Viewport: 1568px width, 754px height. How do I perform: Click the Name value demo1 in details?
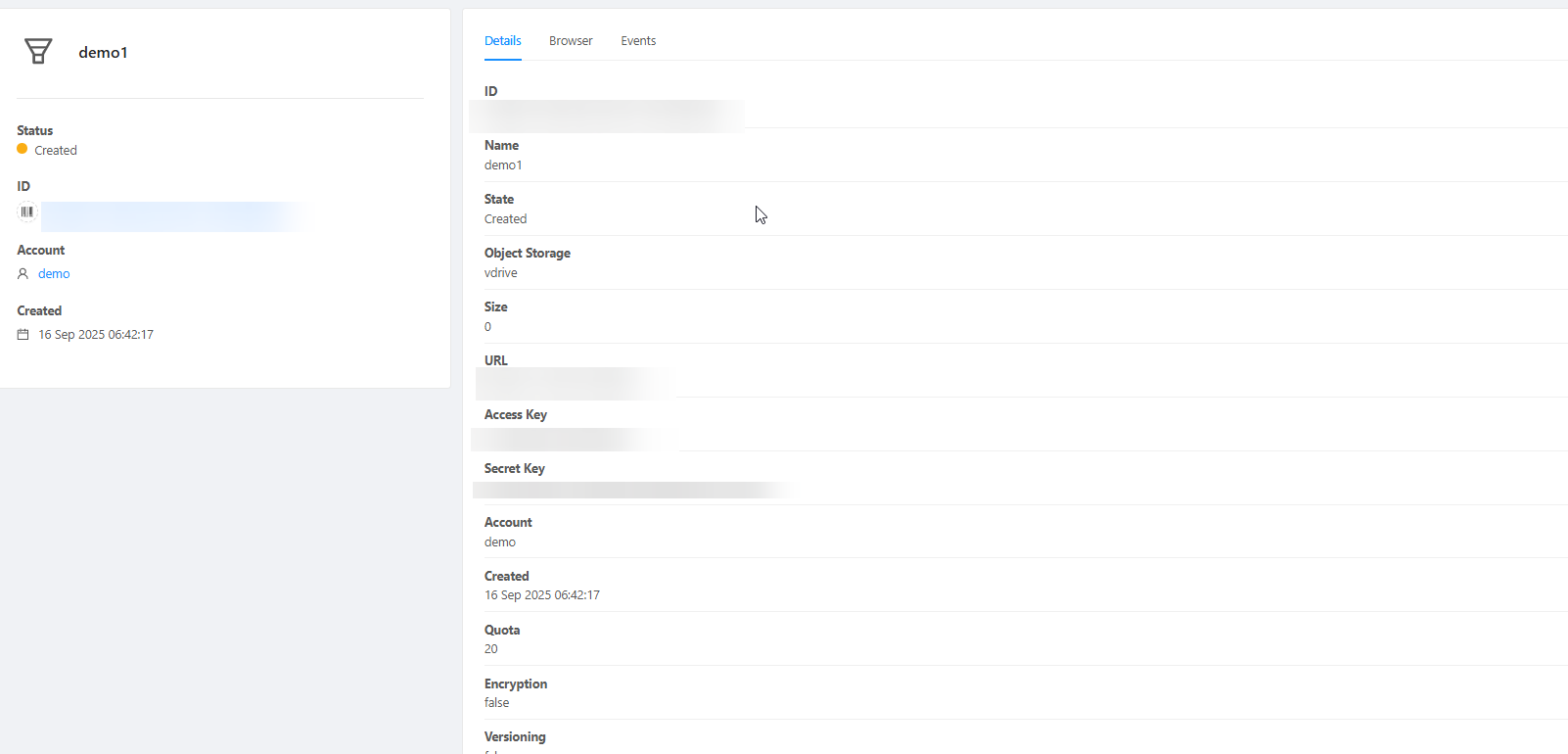pos(503,165)
